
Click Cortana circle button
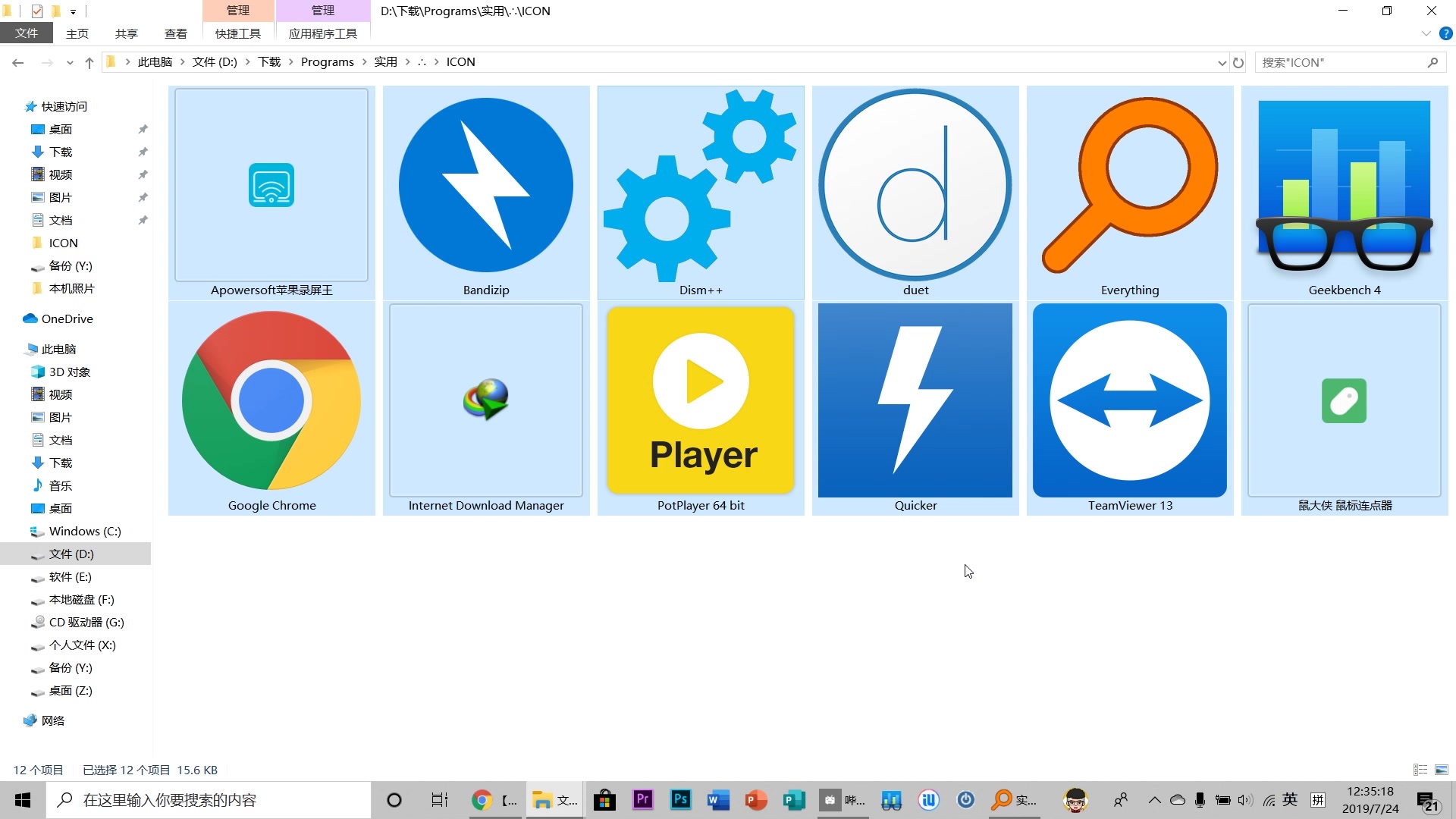tap(394, 800)
